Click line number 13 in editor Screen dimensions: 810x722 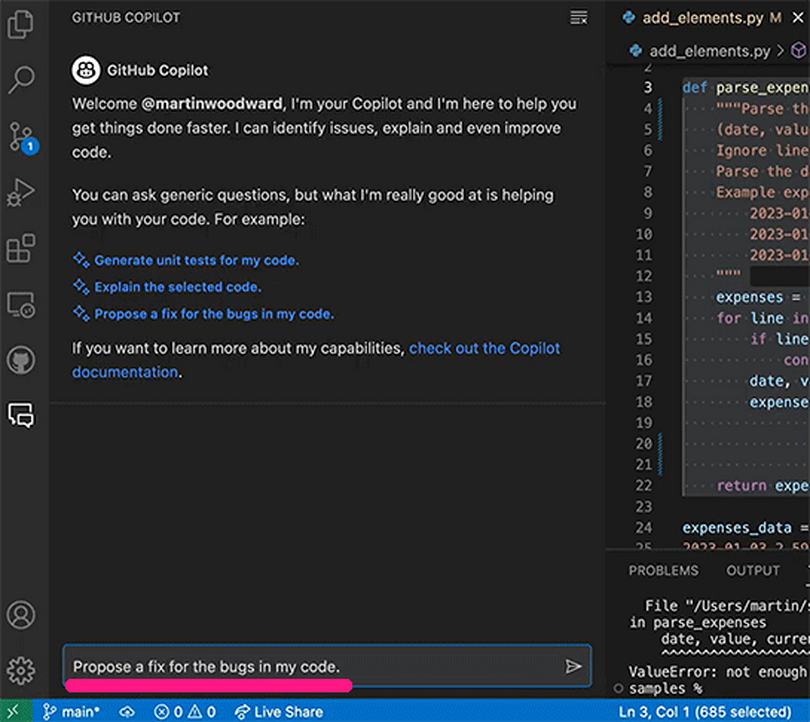tap(644, 297)
